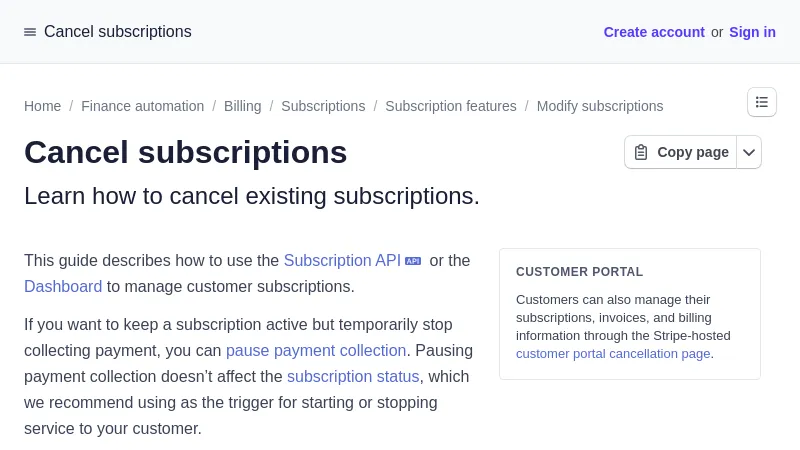This screenshot has height=450, width=800.
Task: Expand the Copy page dropdown chevron
Action: (749, 152)
